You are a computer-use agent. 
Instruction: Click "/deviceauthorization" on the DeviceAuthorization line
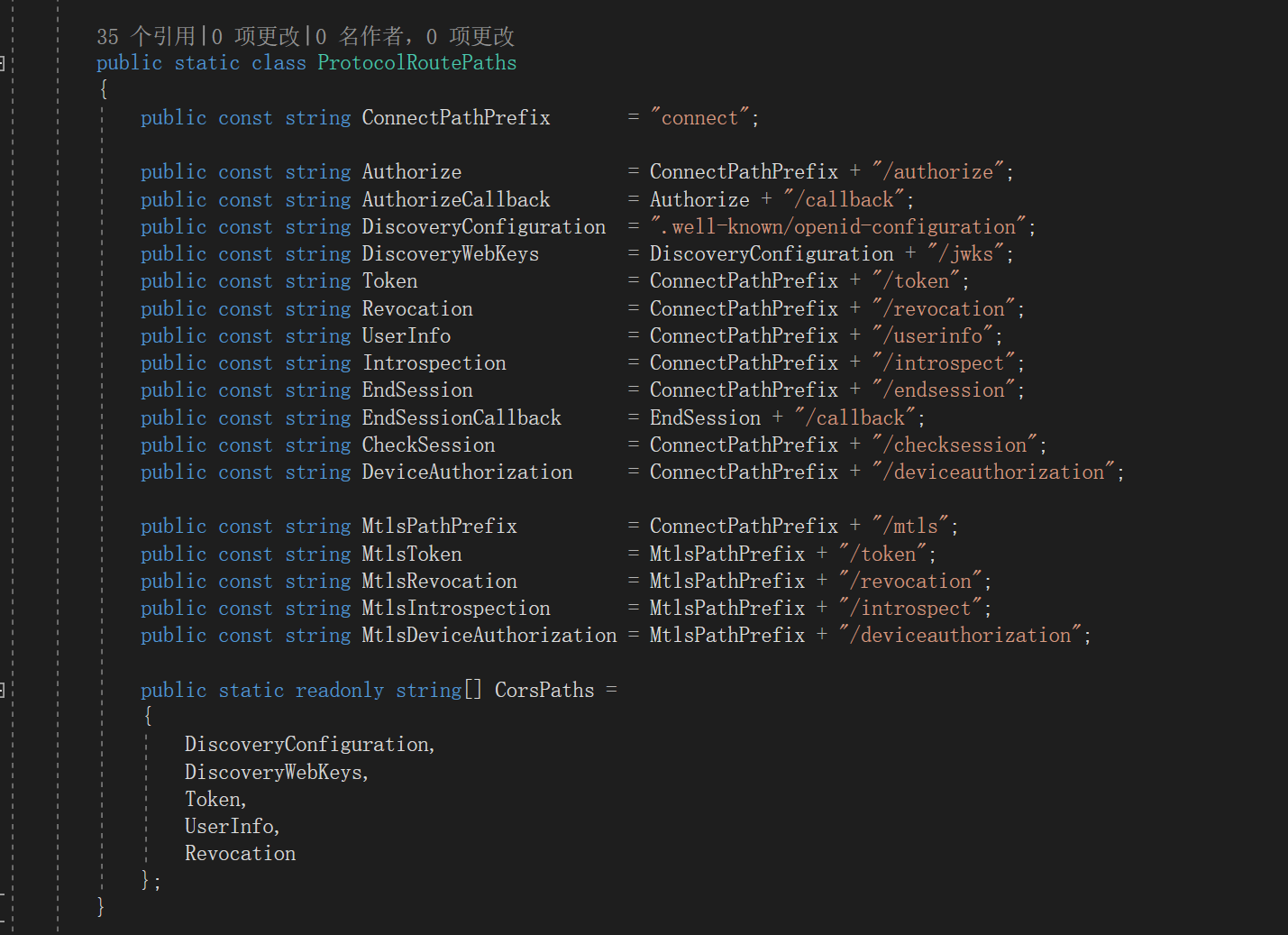tap(993, 472)
